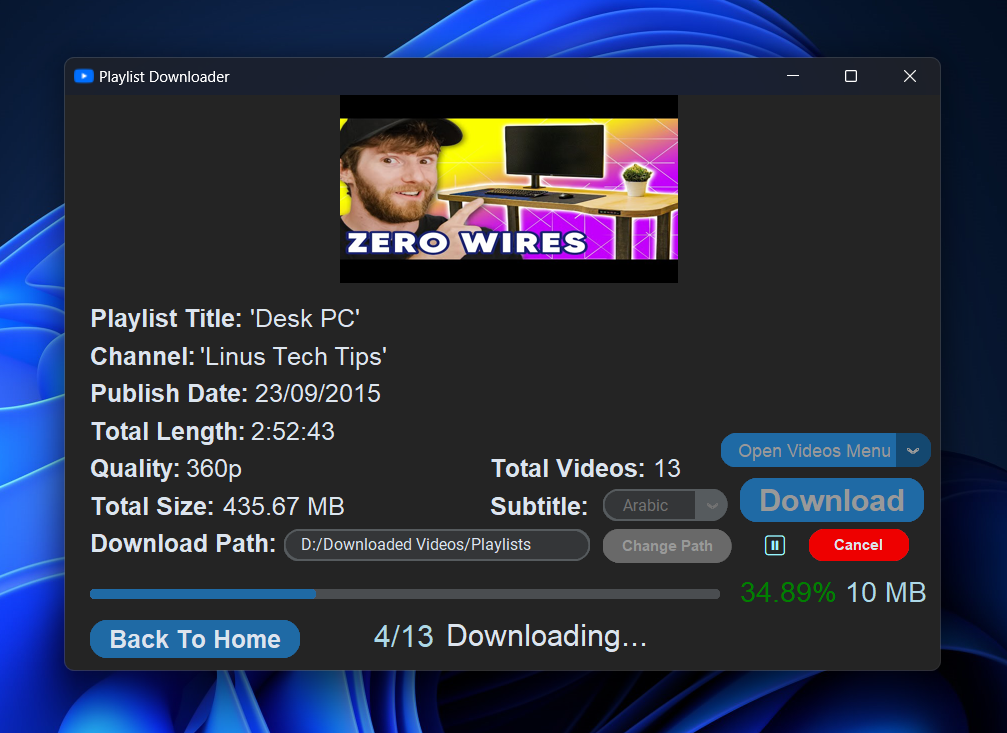Viewport: 1007px width, 733px height.
Task: Click the green 34.89% progress percentage
Action: (x=788, y=593)
